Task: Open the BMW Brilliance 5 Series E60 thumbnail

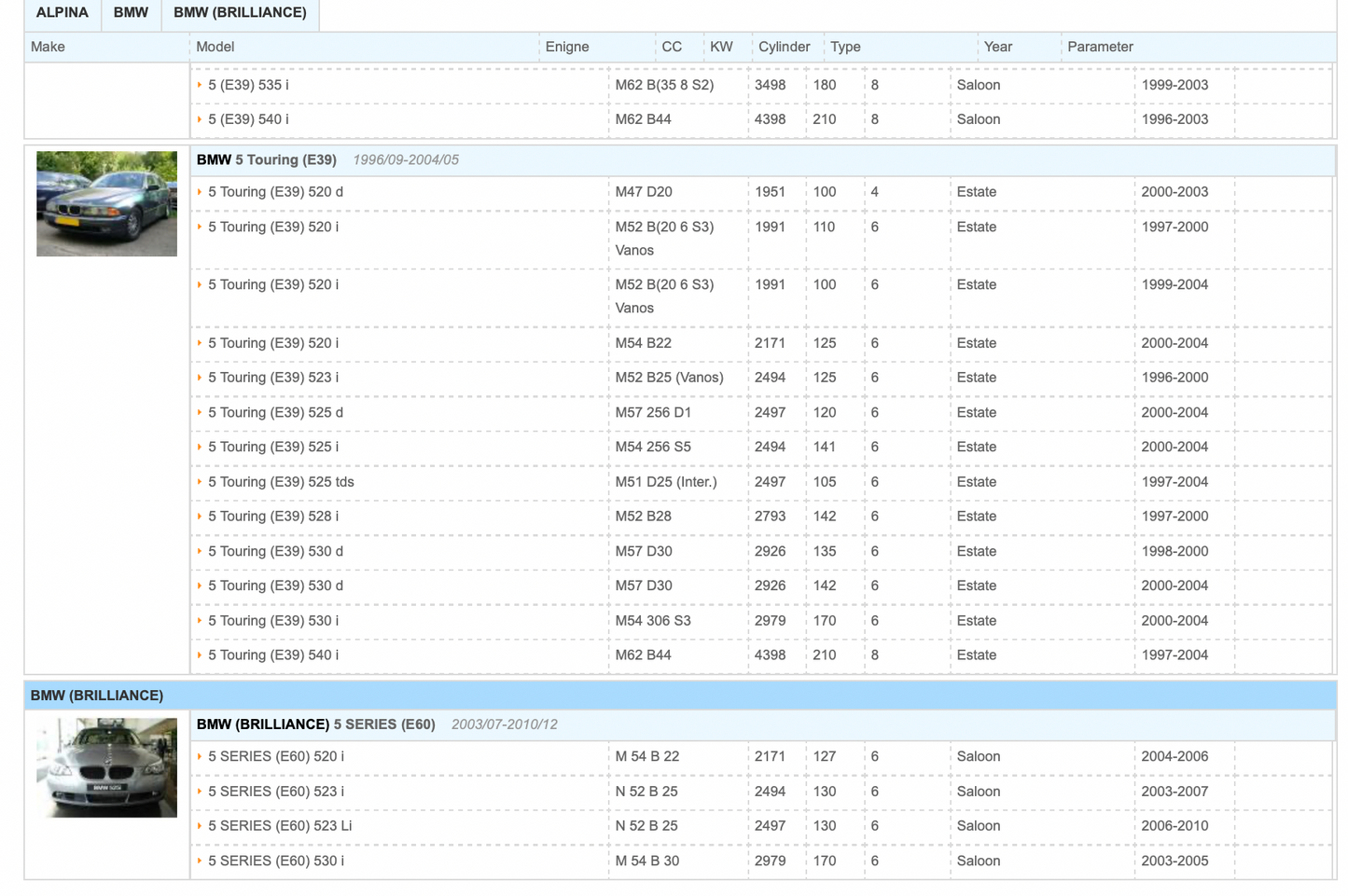Action: pos(106,767)
